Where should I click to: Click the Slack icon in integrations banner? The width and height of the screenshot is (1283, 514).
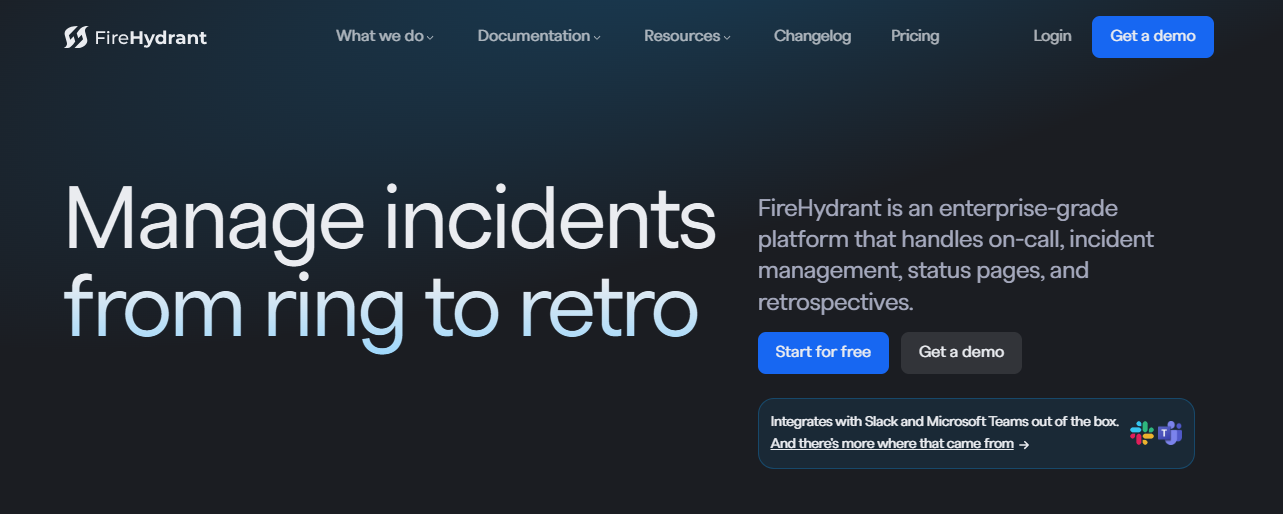pyautogui.click(x=1142, y=433)
